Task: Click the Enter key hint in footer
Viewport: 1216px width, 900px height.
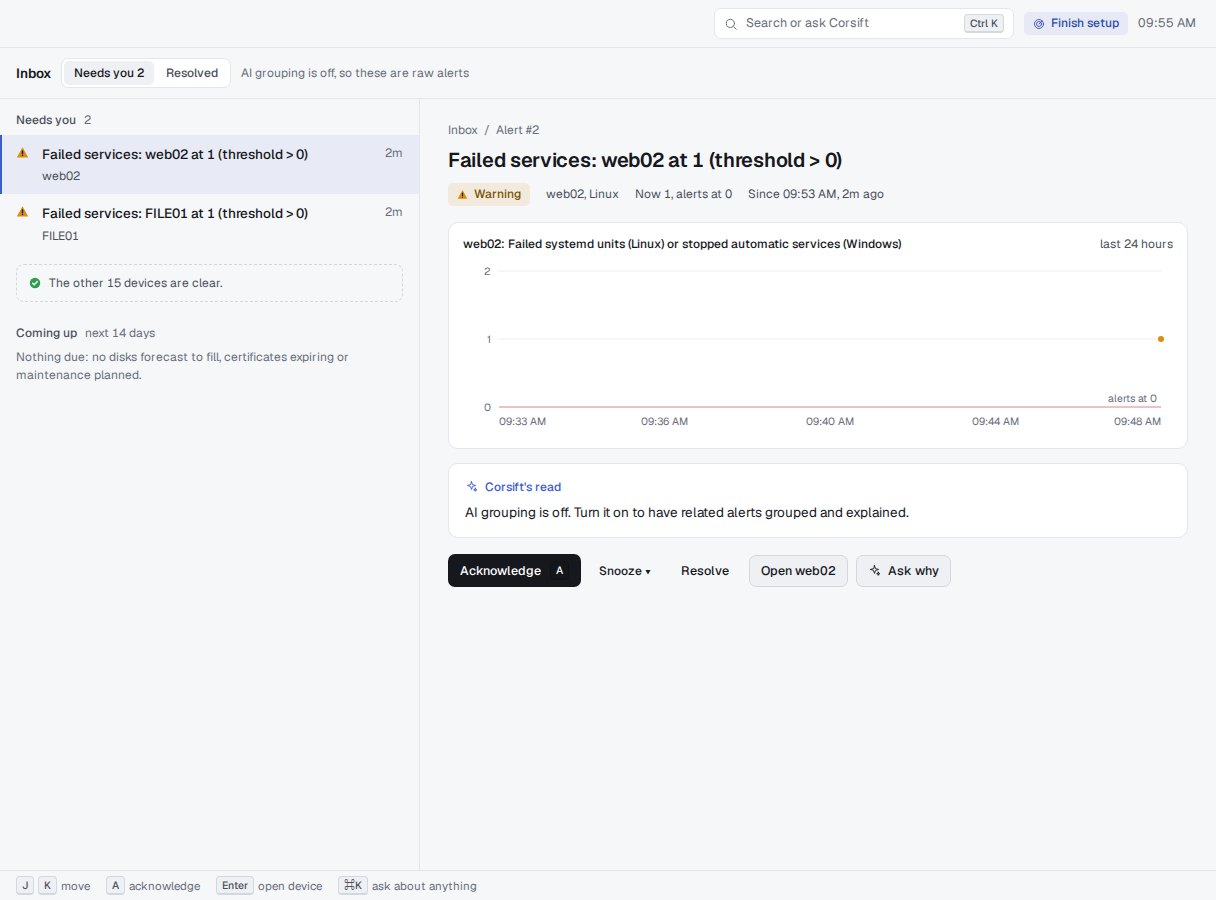Action: (x=235, y=886)
